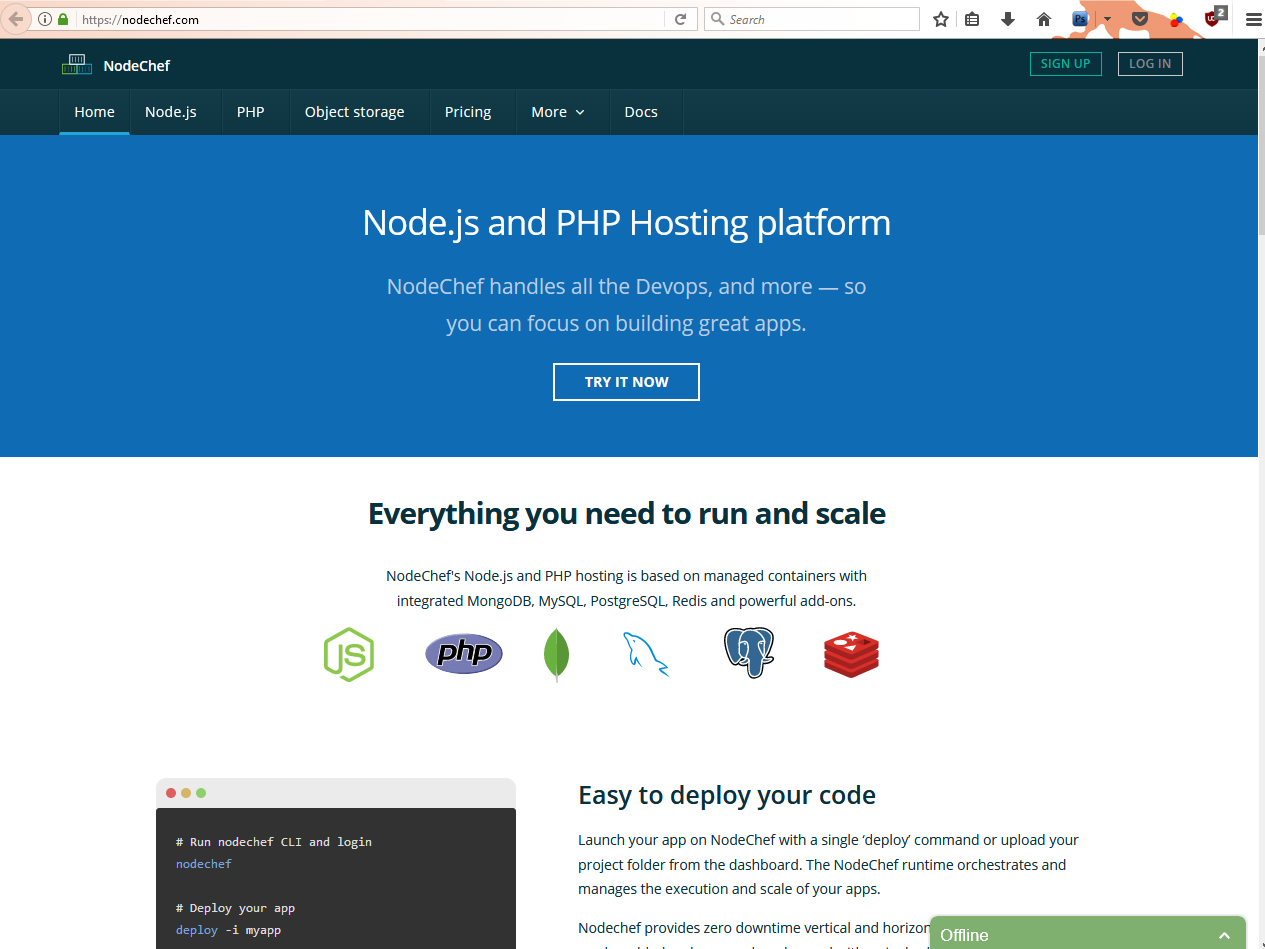Click the purple PHP logo
Image resolution: width=1265 pixels, height=949 pixels.
pos(464,654)
